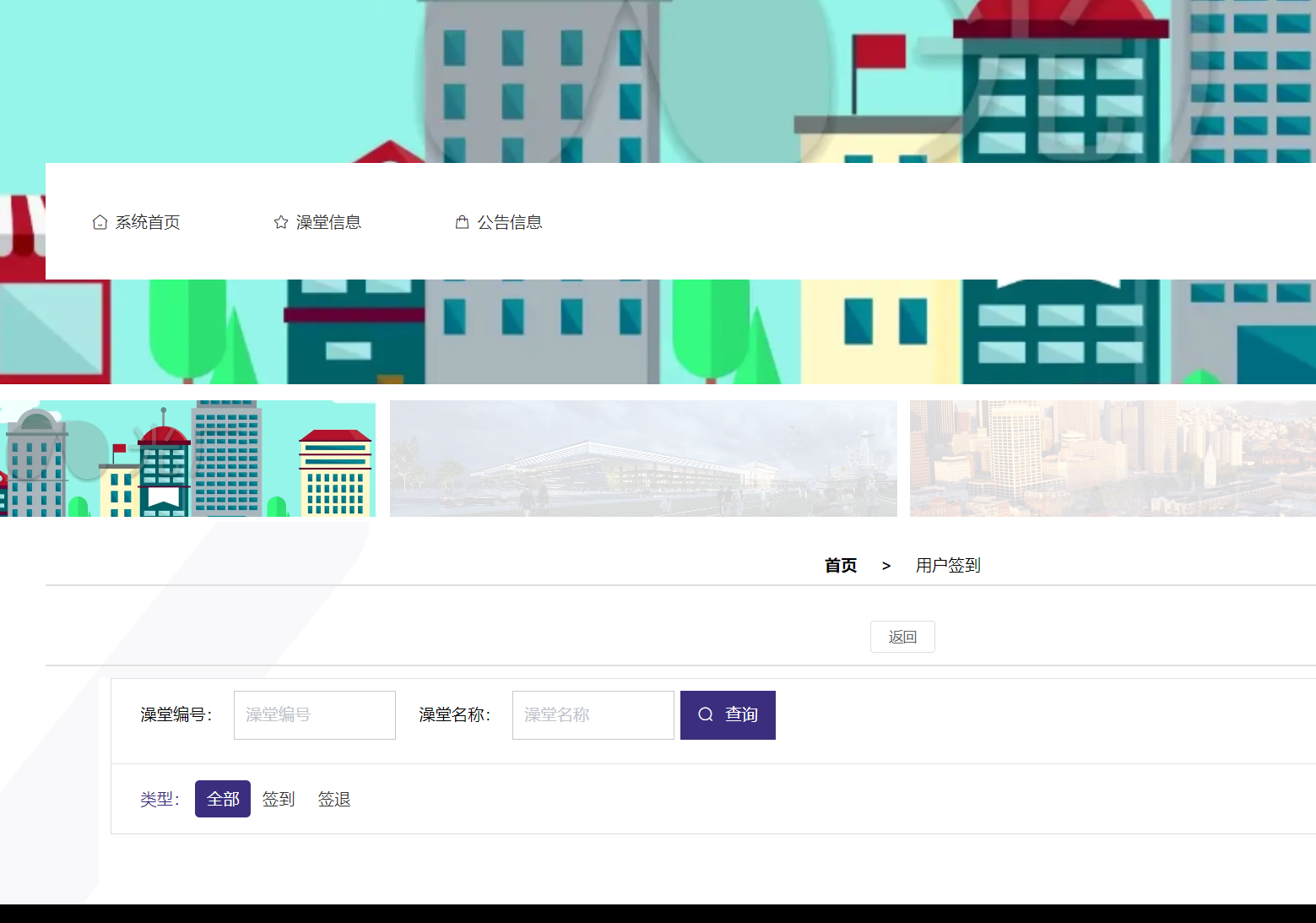
Task: Open the 澡堂信息 navigation item
Action: click(x=329, y=222)
